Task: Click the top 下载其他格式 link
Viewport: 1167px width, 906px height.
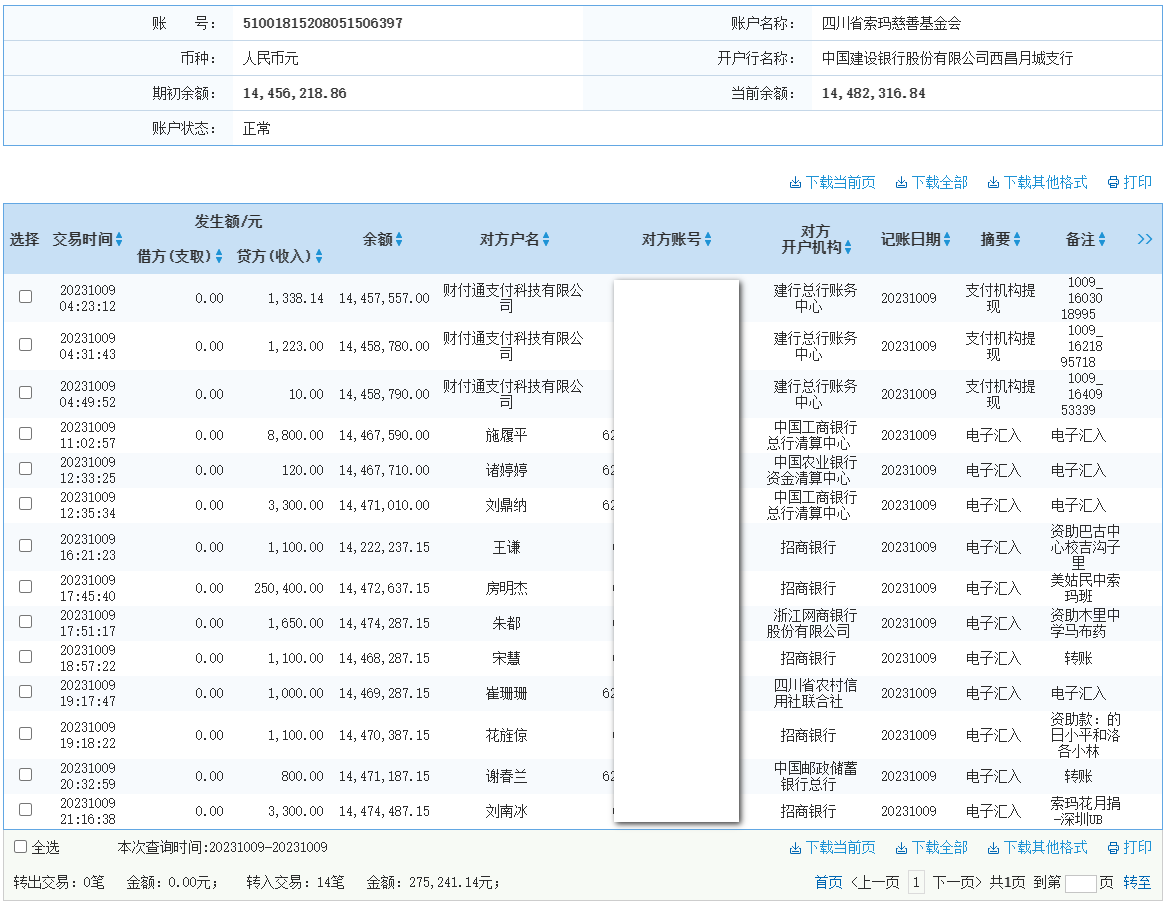Action: [x=1037, y=182]
